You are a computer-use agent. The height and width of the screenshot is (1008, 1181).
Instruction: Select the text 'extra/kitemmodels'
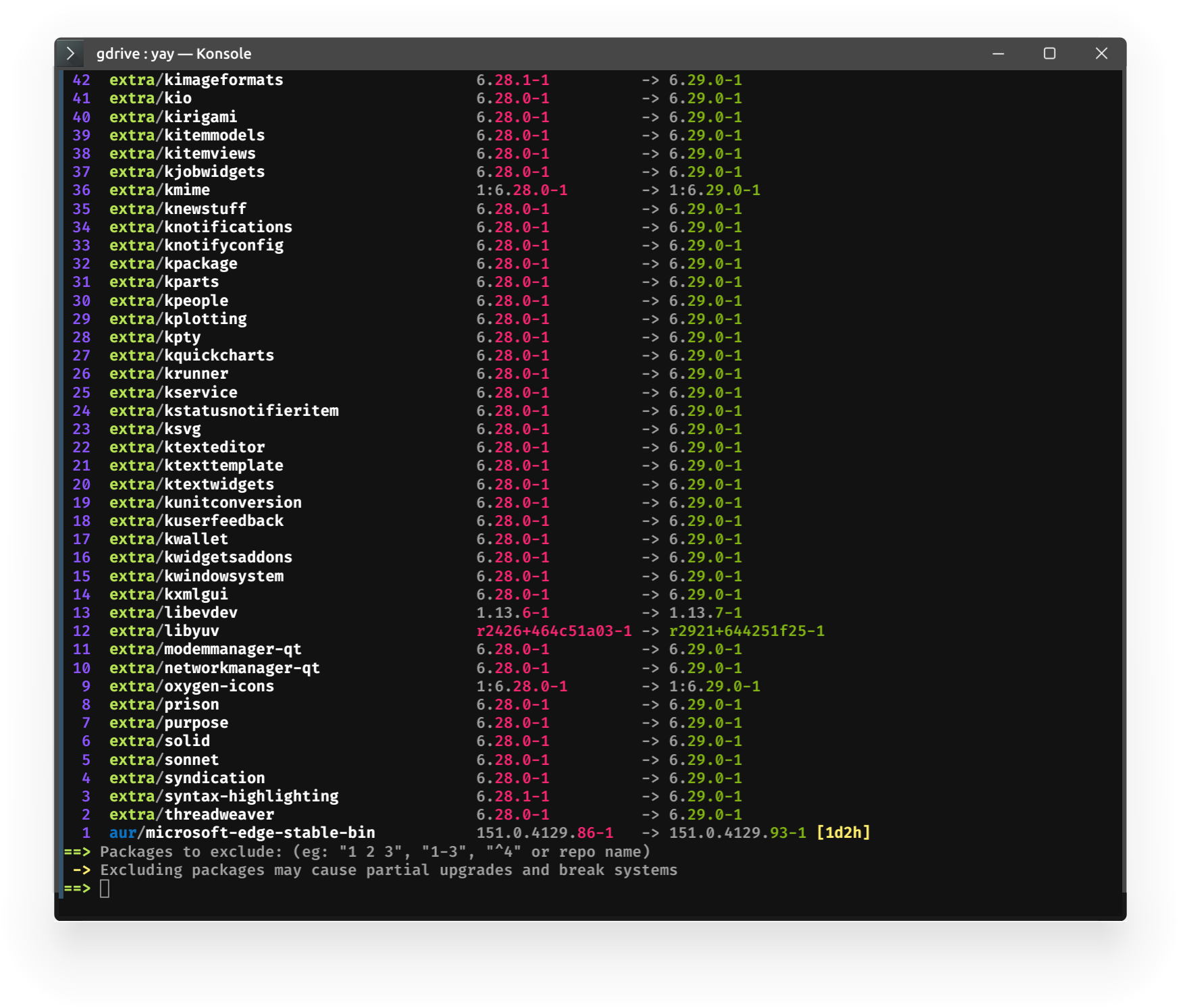click(x=187, y=136)
